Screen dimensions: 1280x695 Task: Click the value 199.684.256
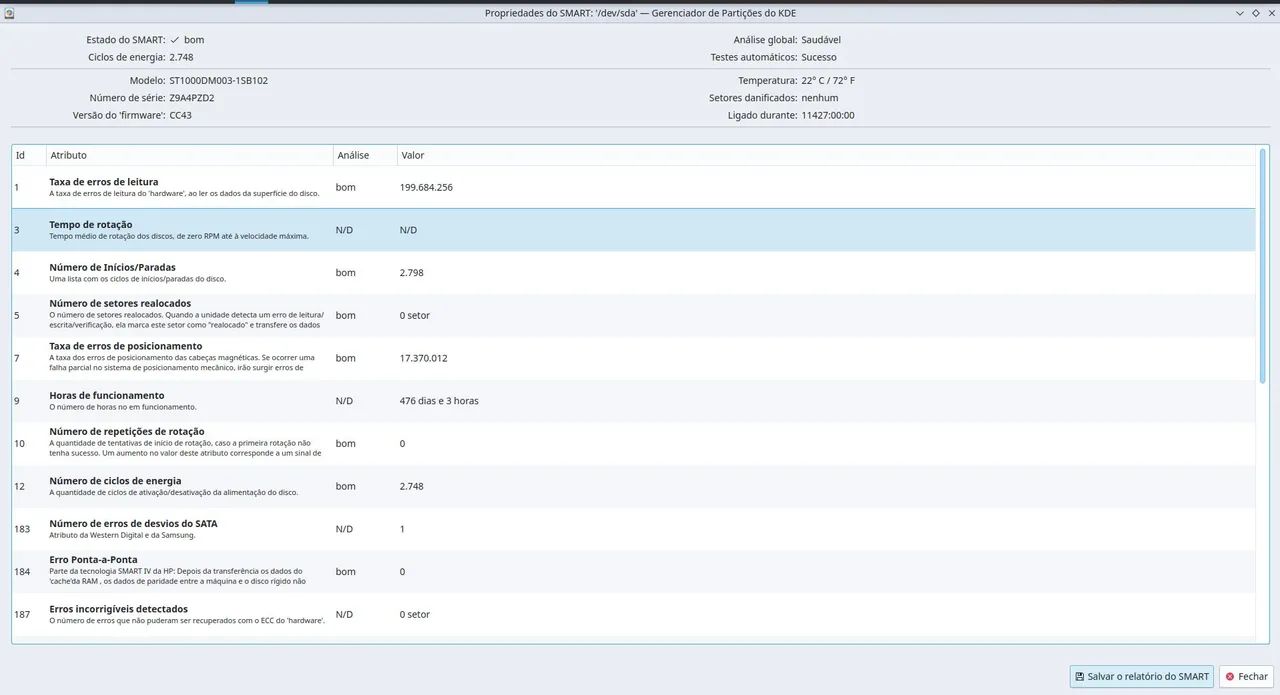click(426, 187)
